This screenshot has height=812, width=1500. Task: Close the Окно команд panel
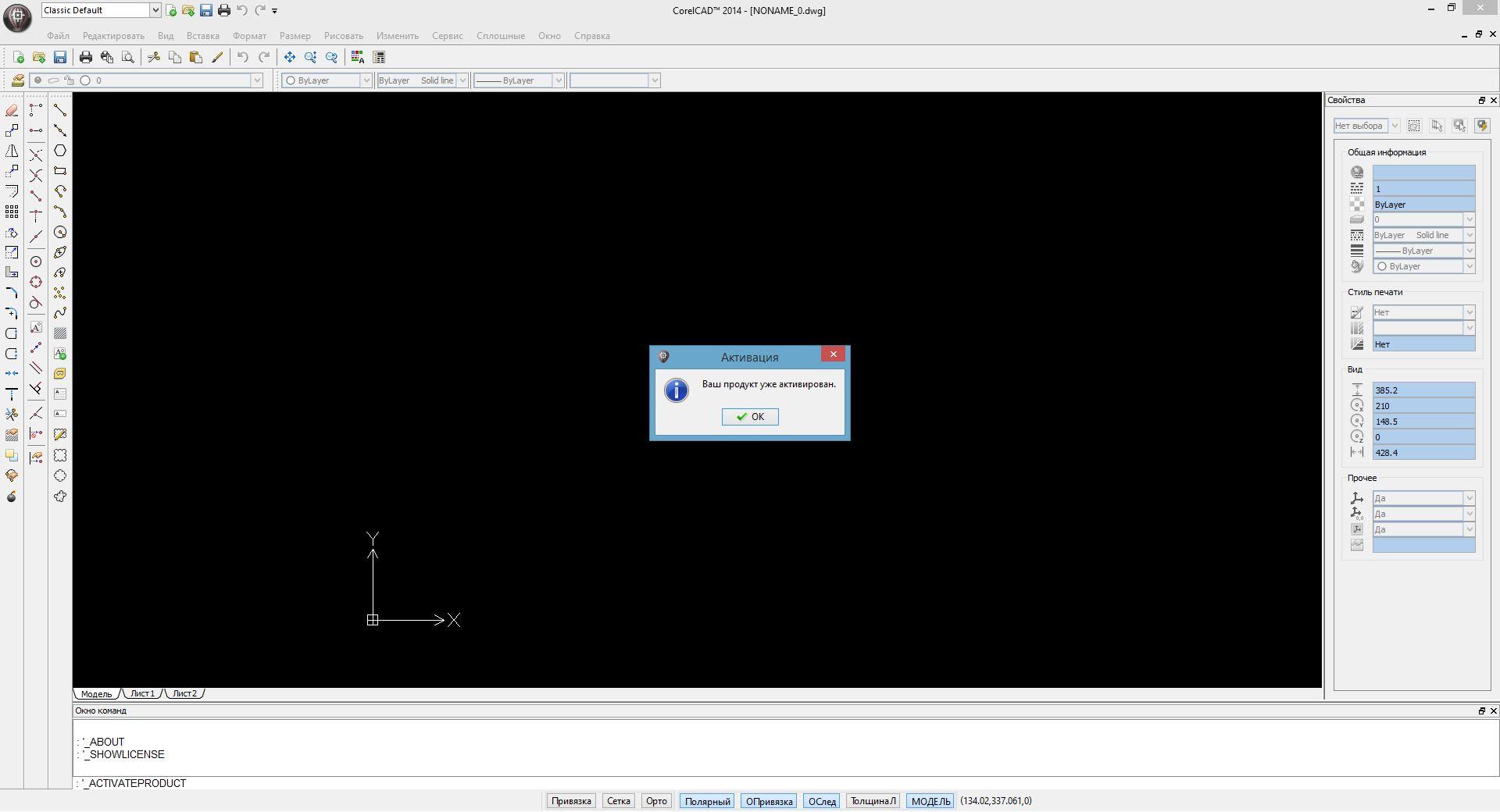coord(1493,710)
